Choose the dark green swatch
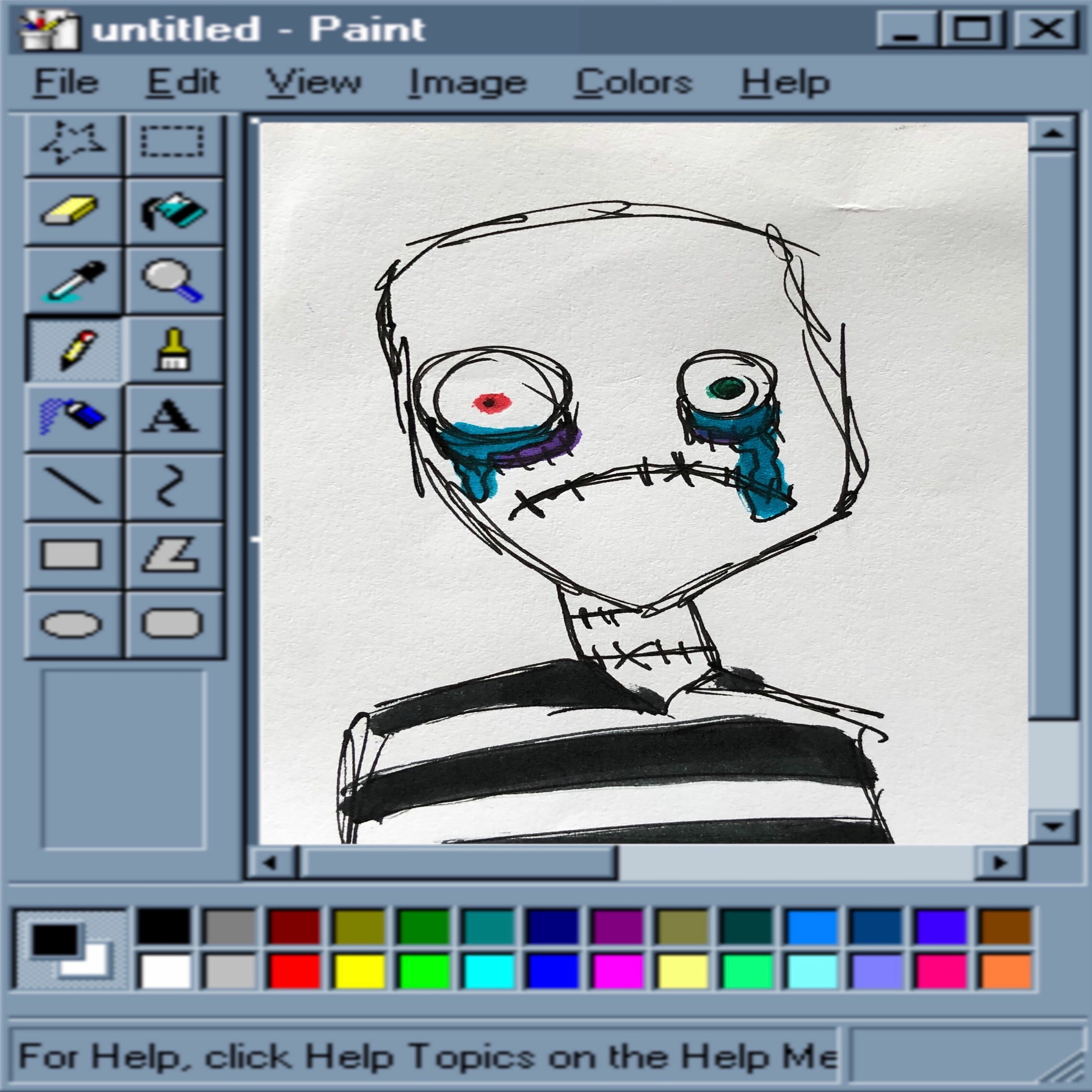 pos(424,926)
